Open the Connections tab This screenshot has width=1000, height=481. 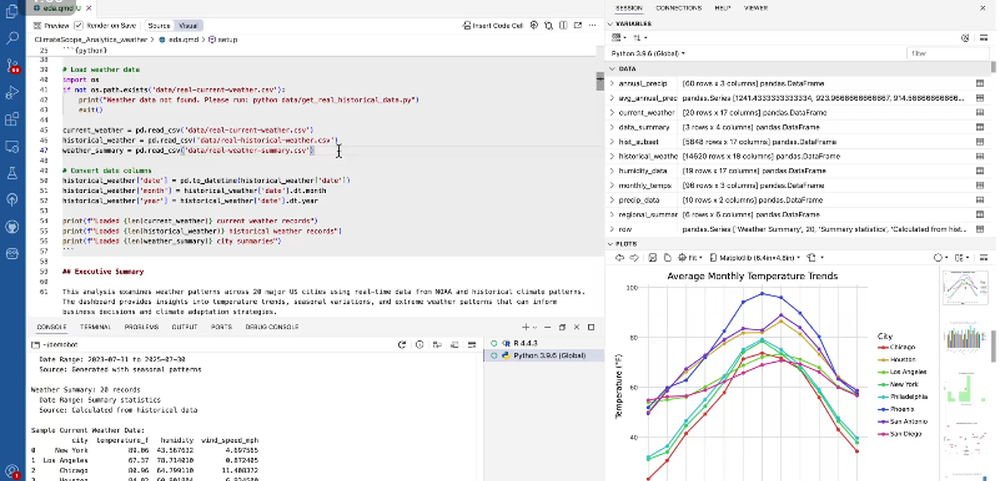point(678,7)
